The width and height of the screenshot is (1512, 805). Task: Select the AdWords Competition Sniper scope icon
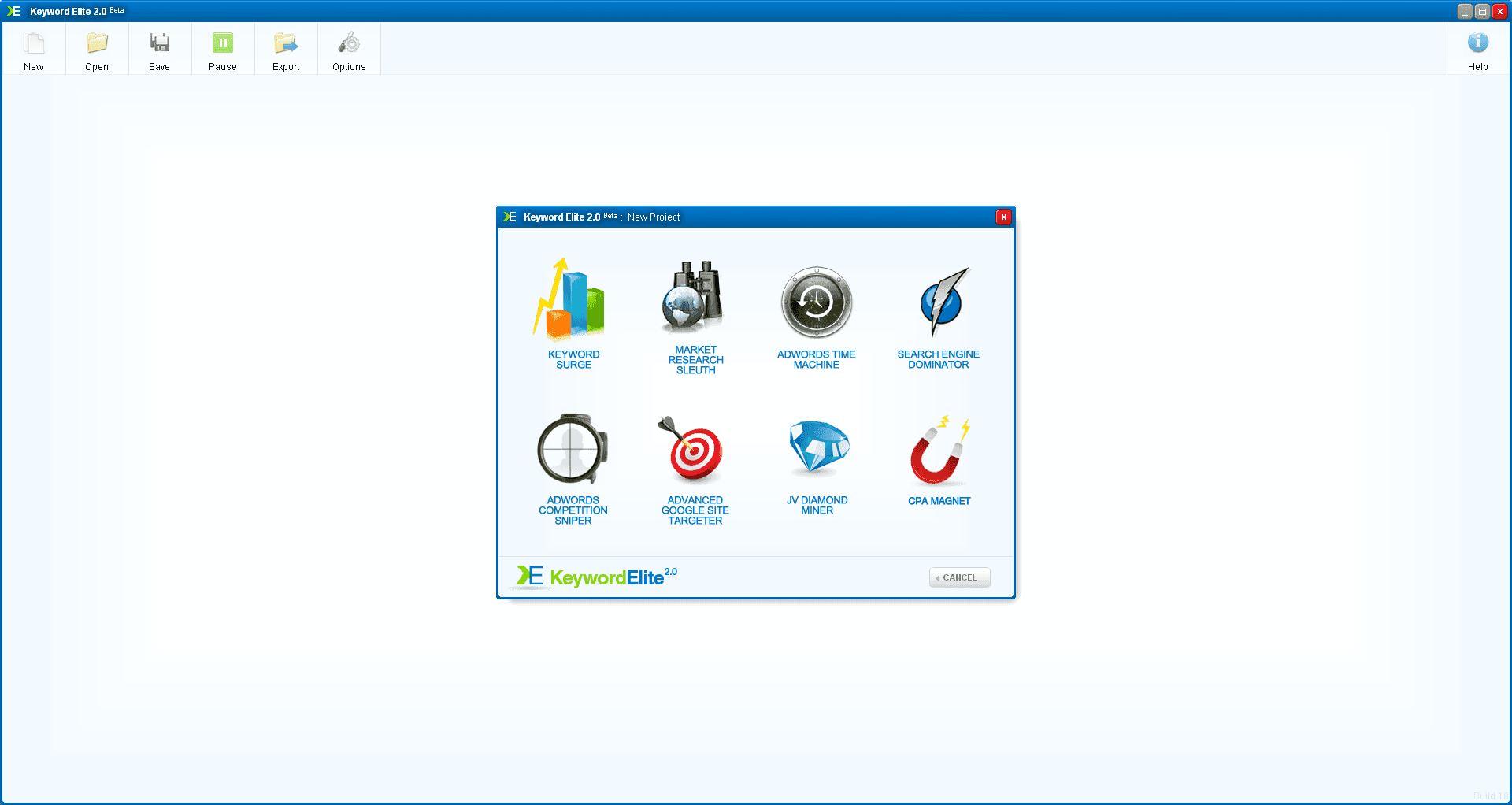coord(573,448)
